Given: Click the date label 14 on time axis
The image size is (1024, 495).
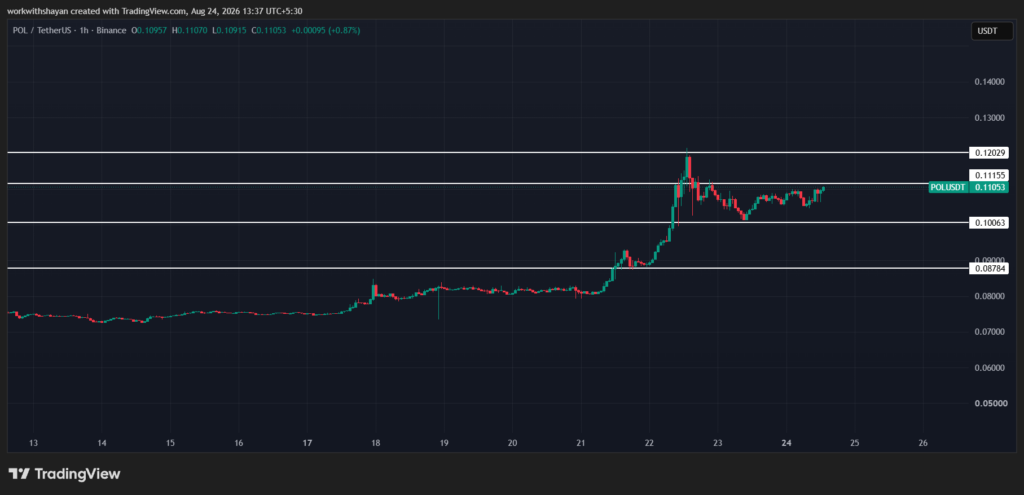Looking at the screenshot, I should [102, 443].
